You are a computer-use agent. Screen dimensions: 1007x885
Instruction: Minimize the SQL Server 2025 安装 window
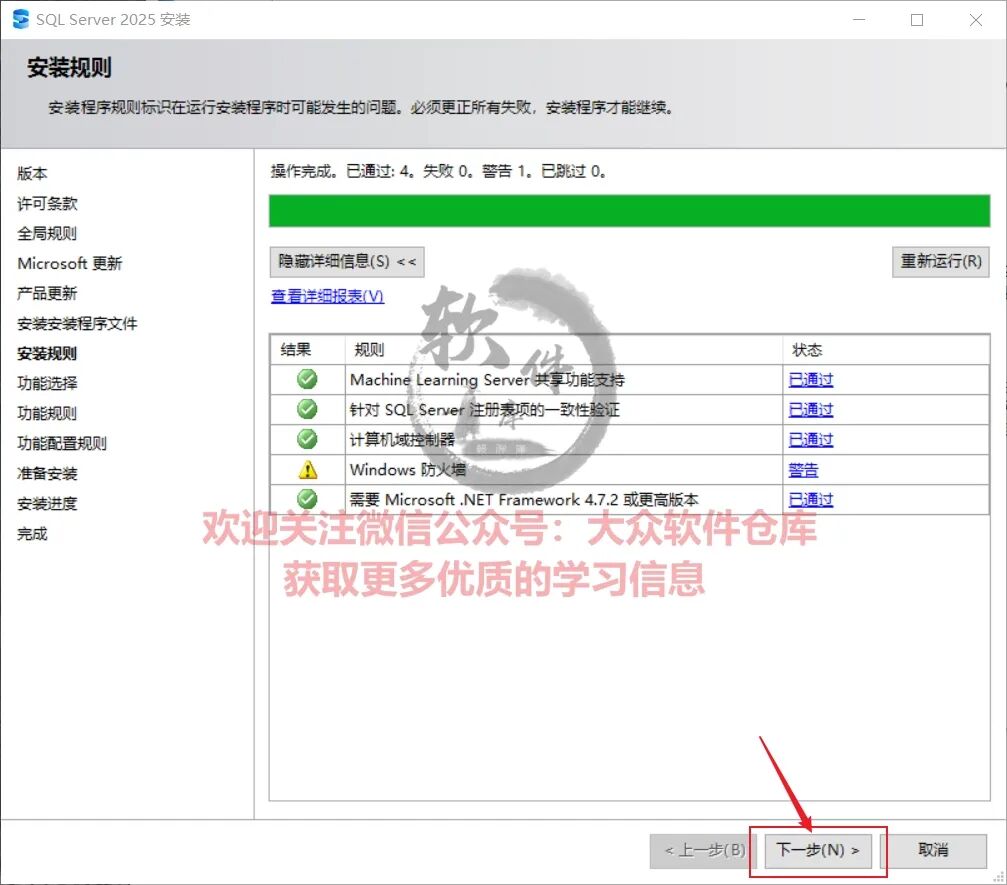[859, 20]
